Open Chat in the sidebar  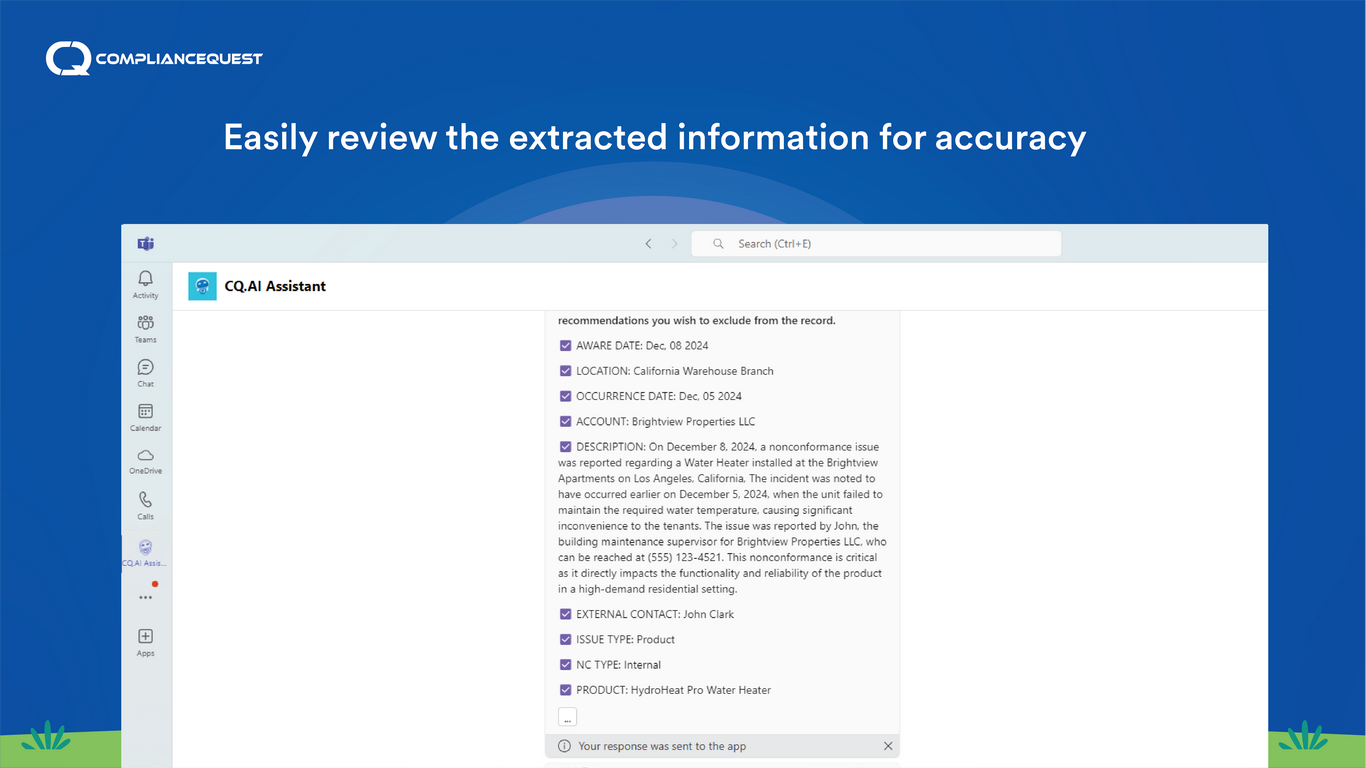pos(146,373)
